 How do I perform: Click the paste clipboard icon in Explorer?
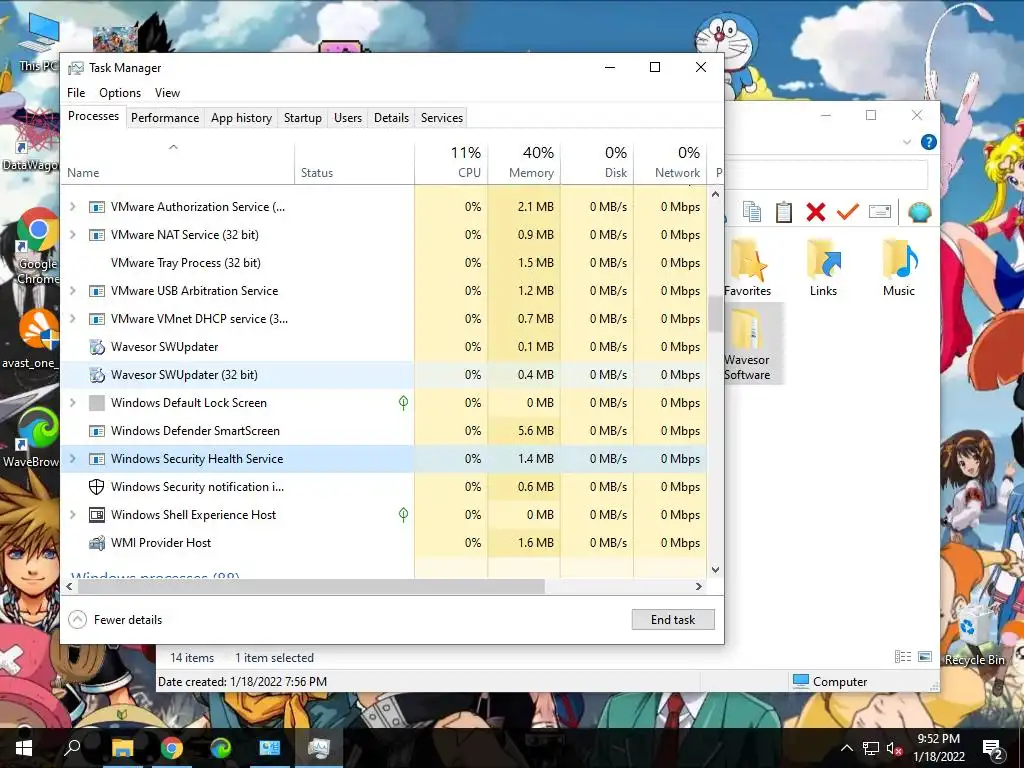click(x=784, y=212)
